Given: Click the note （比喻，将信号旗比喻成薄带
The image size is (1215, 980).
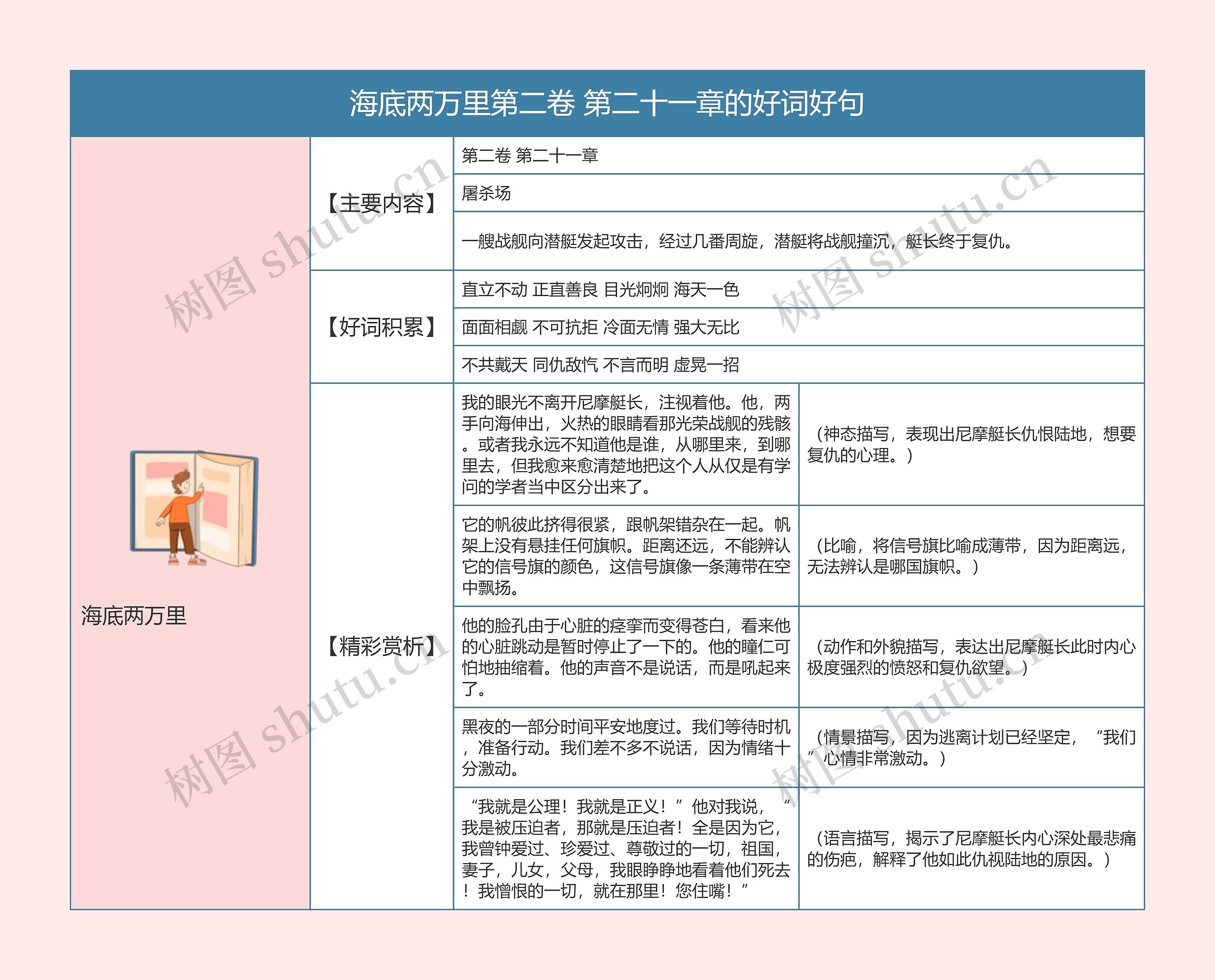Looking at the screenshot, I should 972,556.
